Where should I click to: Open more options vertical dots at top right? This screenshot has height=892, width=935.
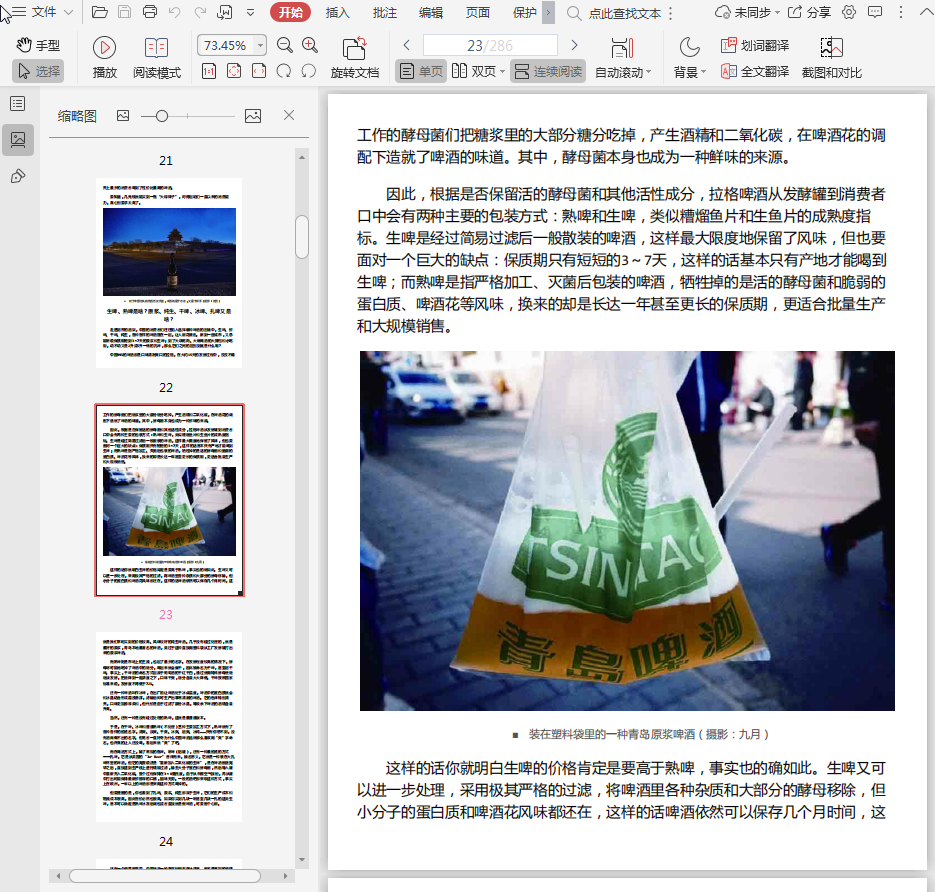(900, 12)
